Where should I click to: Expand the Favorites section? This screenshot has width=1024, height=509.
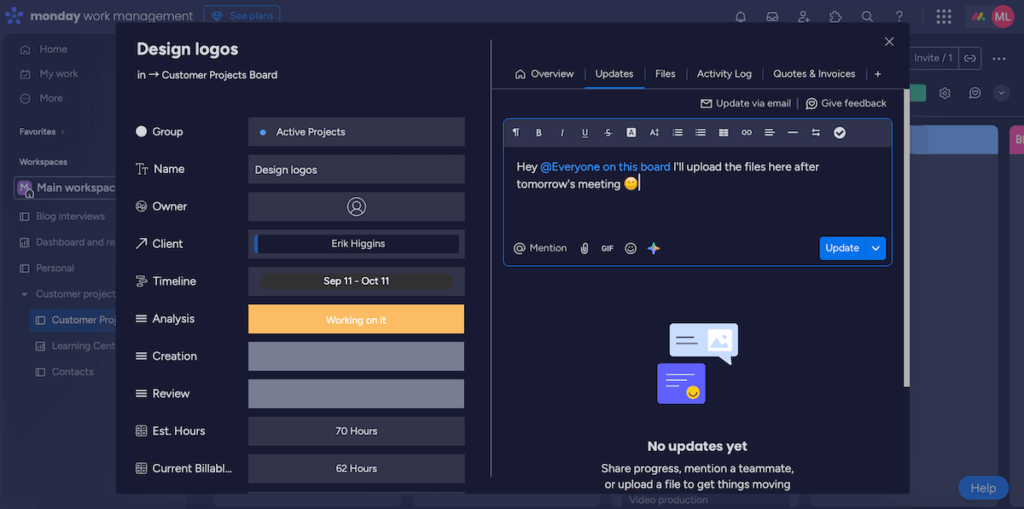coord(42,131)
